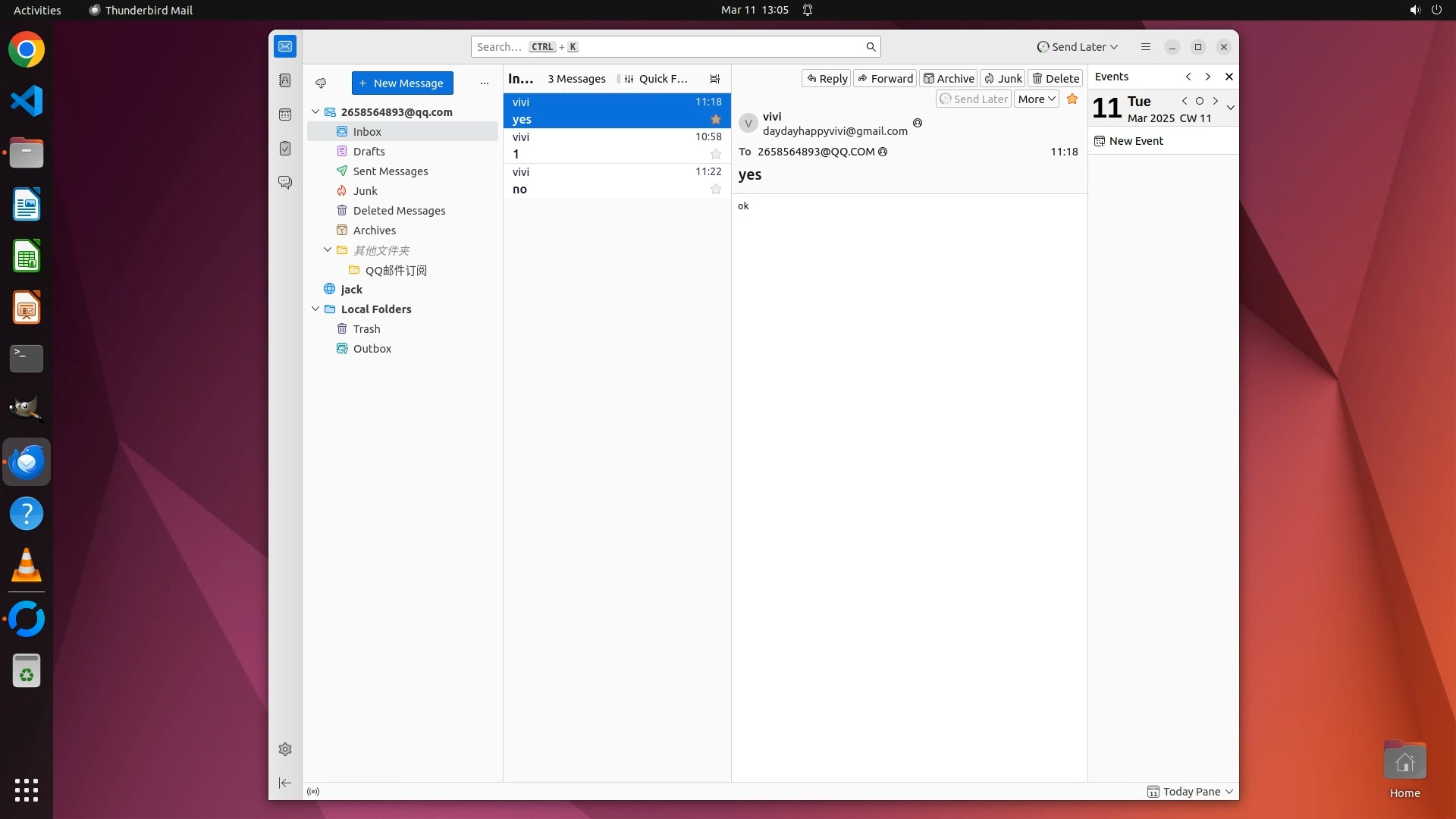Image resolution: width=1456 pixels, height=819 pixels.
Task: Select the Drafts folder
Action: pos(369,152)
